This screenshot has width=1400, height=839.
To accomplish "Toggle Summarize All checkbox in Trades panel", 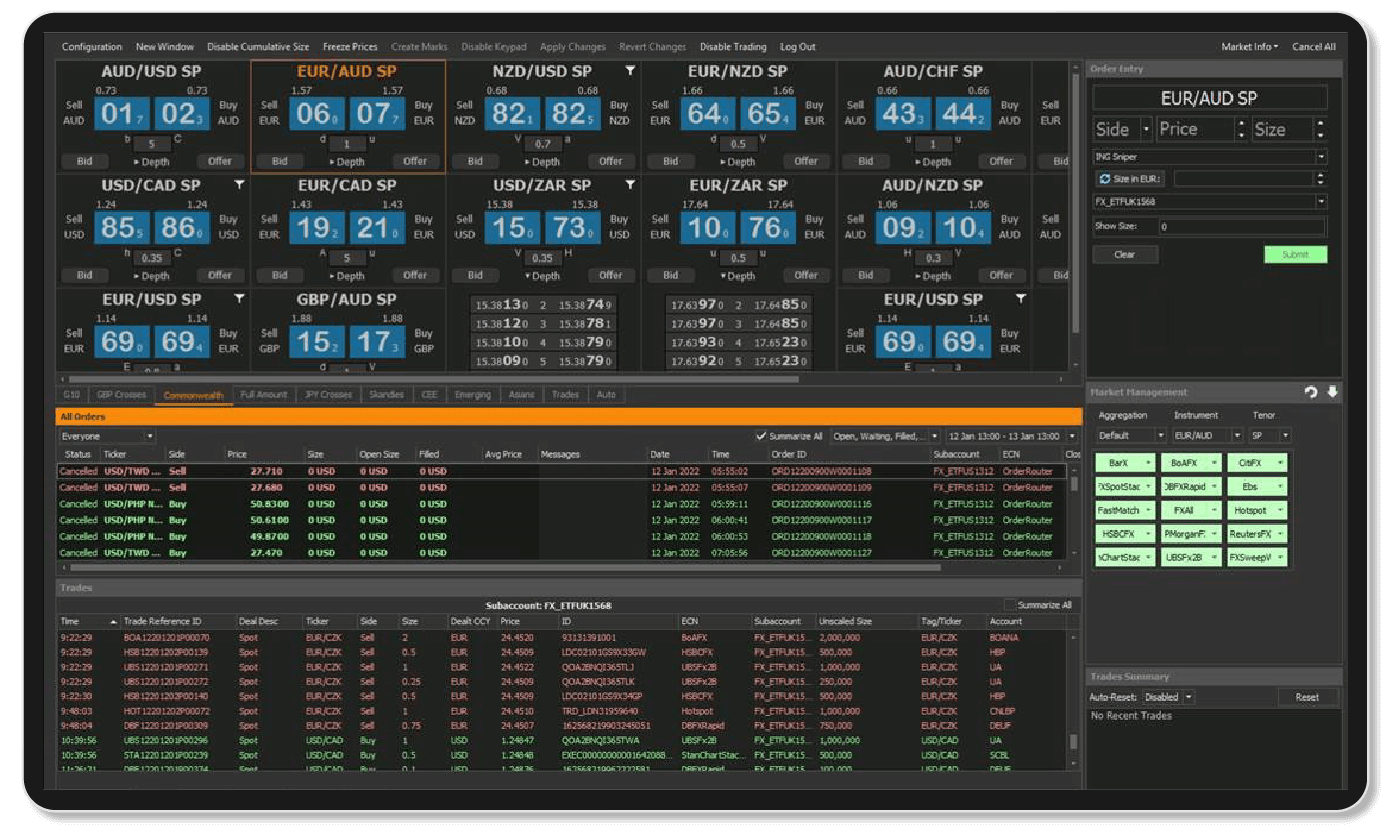I will [x=1008, y=605].
